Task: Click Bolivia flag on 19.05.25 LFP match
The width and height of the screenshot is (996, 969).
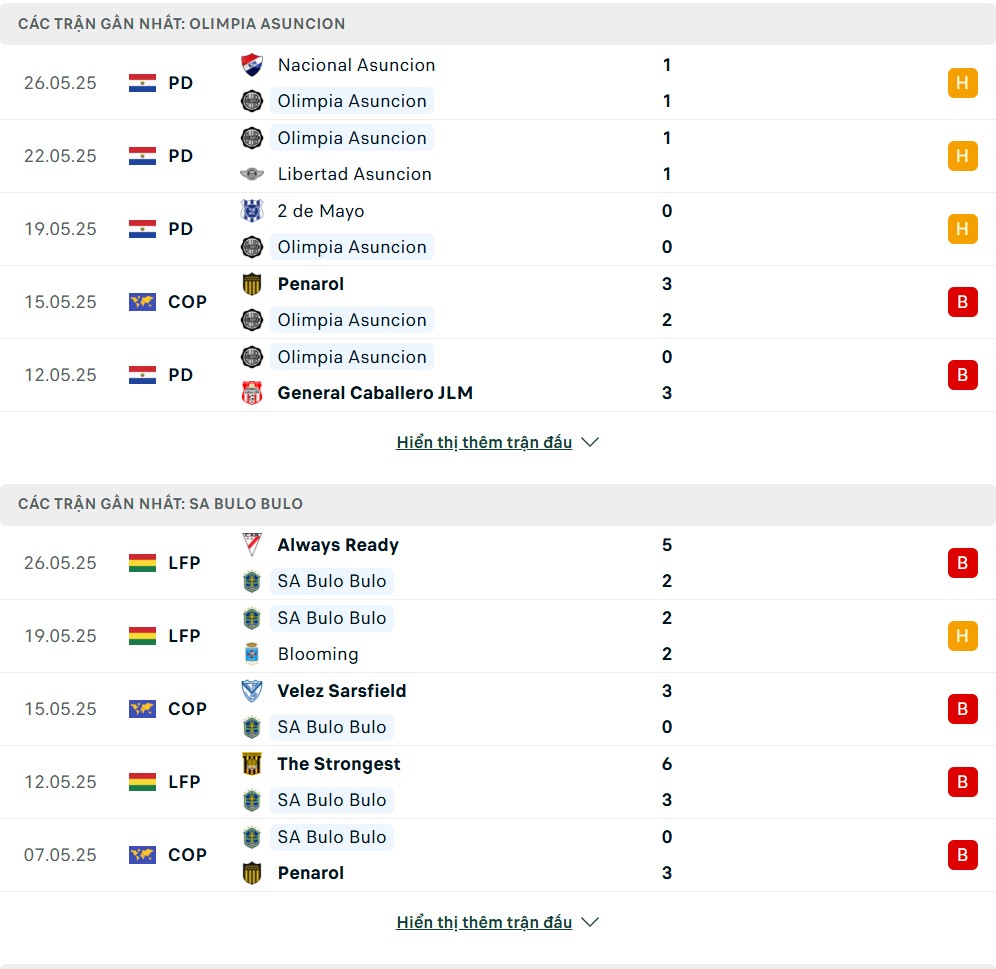Action: tap(142, 636)
